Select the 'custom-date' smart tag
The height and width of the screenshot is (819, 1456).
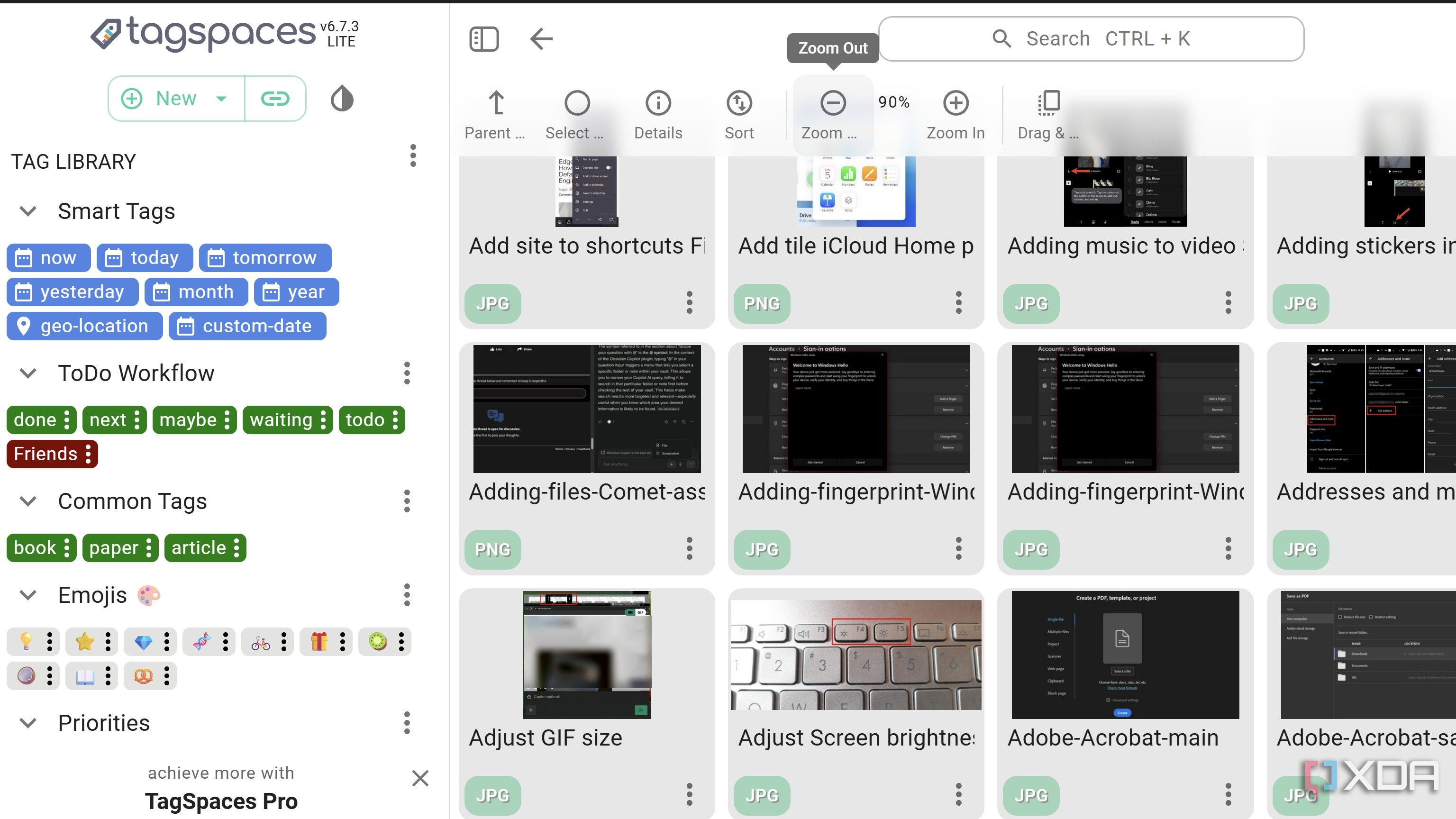point(247,326)
